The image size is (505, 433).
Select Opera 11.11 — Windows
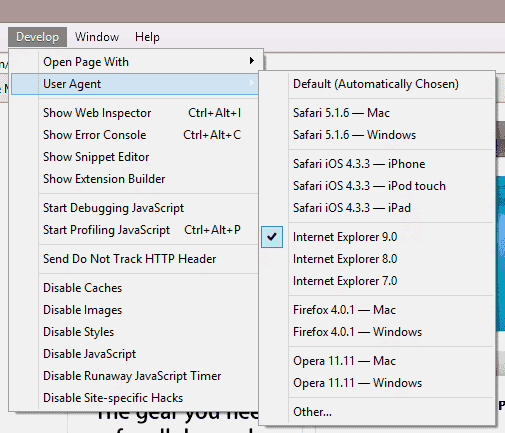tap(377, 383)
